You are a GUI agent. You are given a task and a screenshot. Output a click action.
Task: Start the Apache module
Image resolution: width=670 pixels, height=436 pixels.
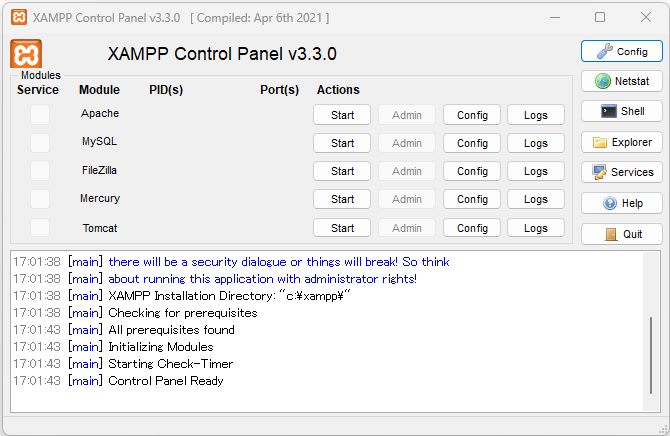point(342,115)
